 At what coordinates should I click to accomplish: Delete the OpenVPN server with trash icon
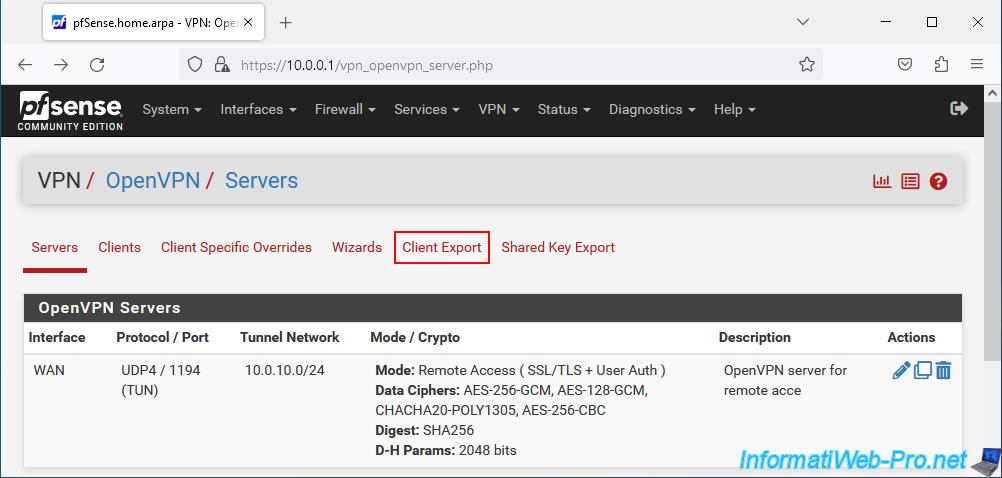[943, 370]
